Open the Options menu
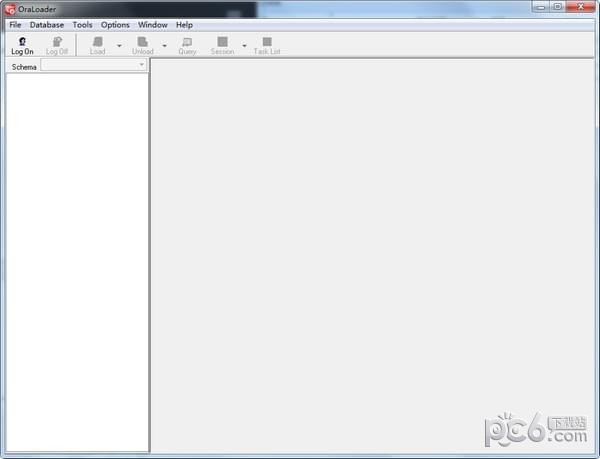The width and height of the screenshot is (600, 459). pyautogui.click(x=115, y=24)
